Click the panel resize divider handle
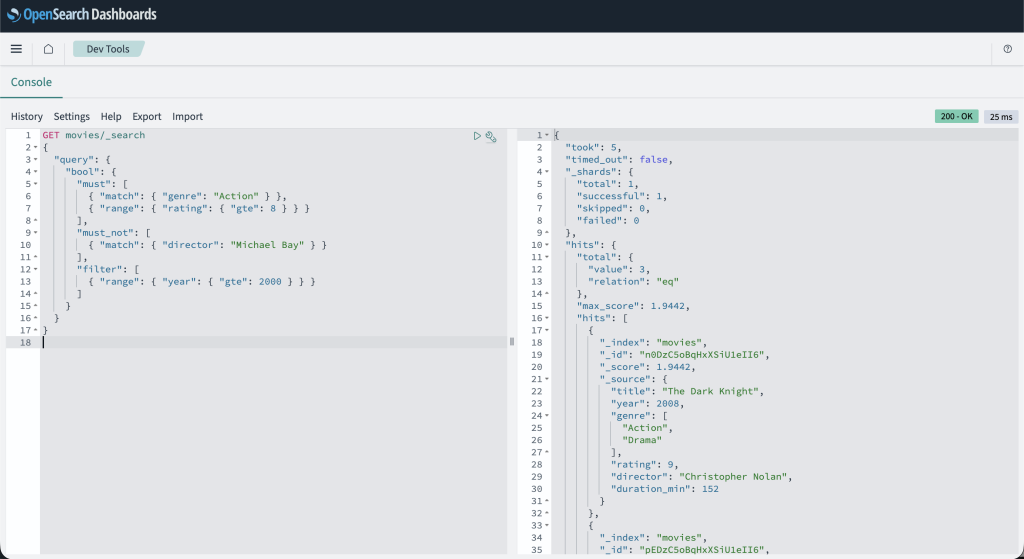Viewport: 1024px width, 559px height. pos(512,341)
